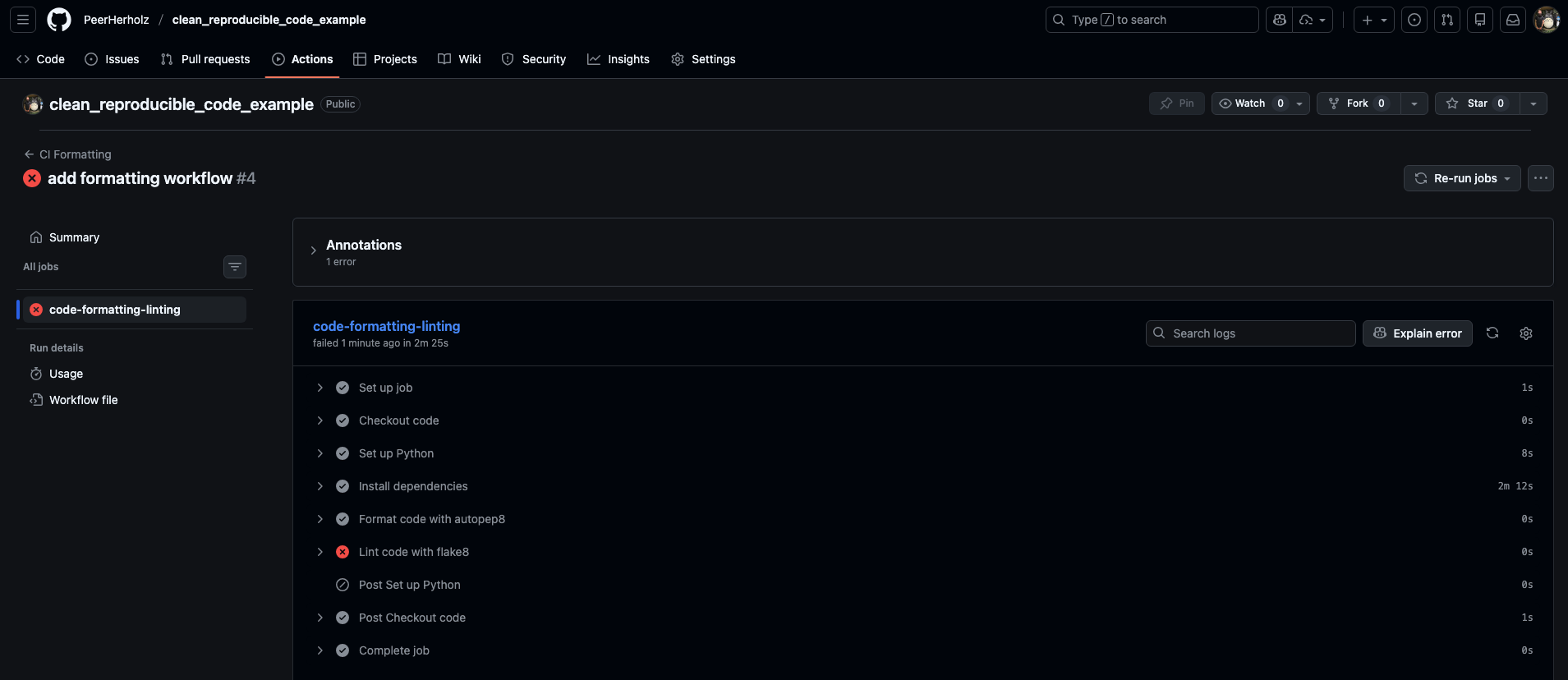Open notifications inbox icon
The height and width of the screenshot is (680, 1568).
[x=1513, y=20]
